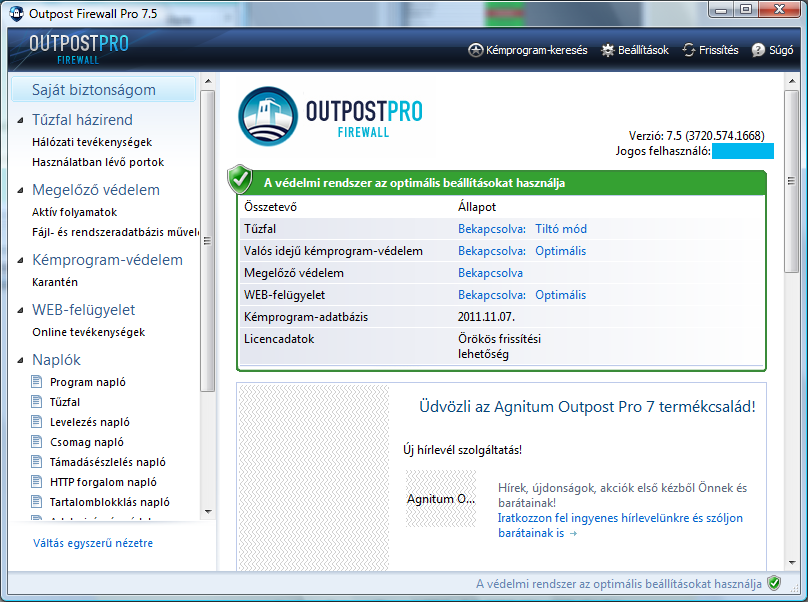
Task: Open the HTTP forgalom napló log
Action: tap(103, 482)
